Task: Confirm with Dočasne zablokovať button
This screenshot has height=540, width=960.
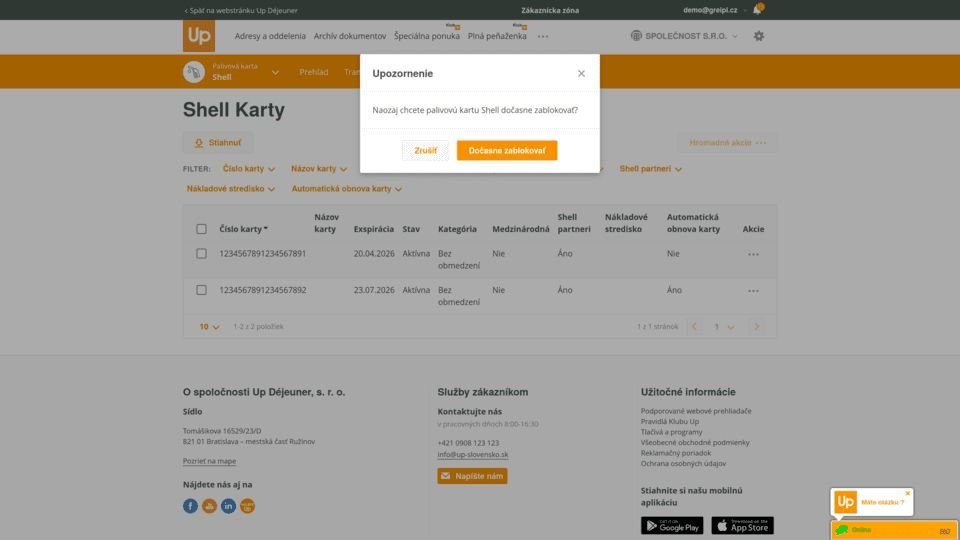Action: point(507,151)
